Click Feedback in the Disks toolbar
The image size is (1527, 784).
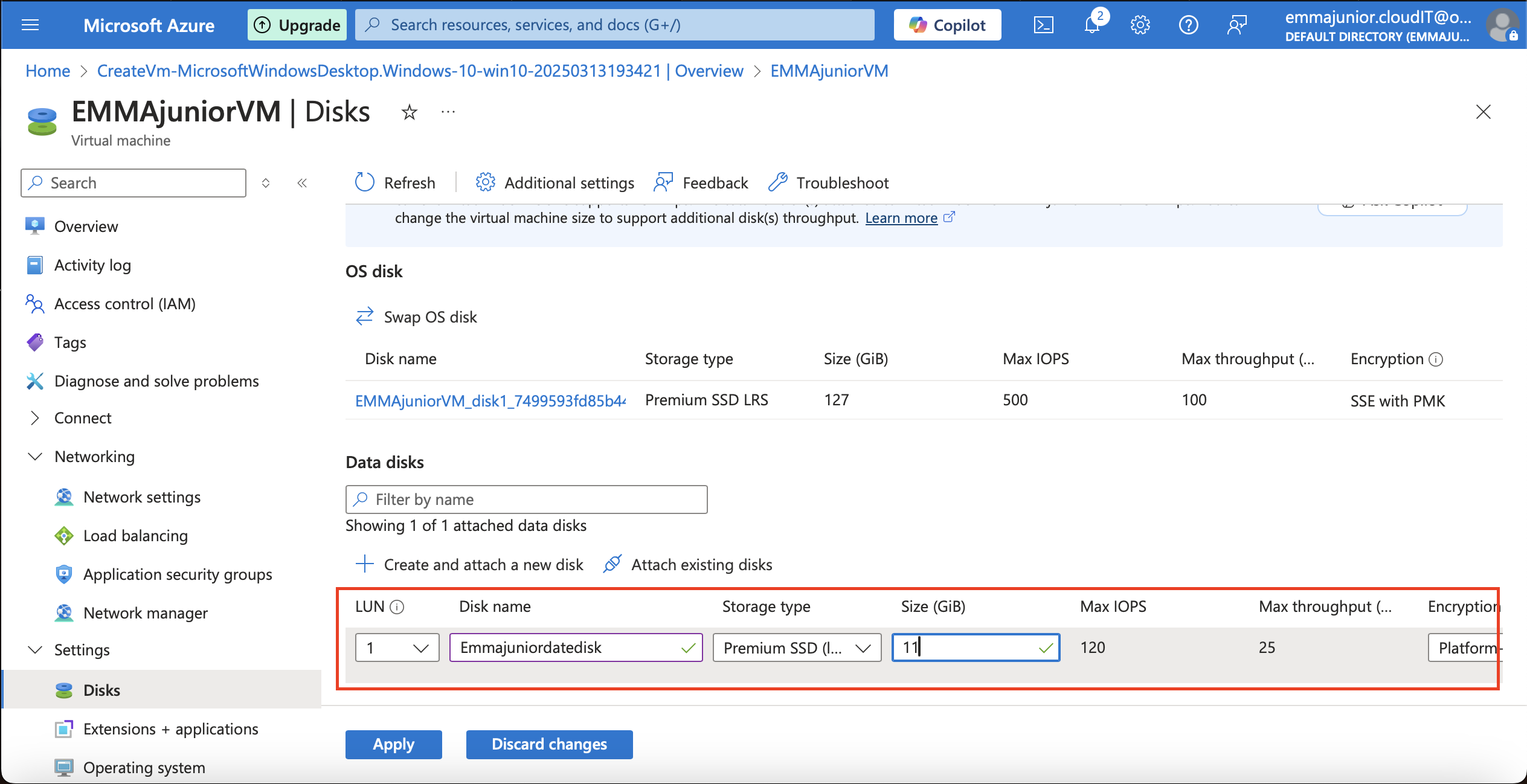coord(701,182)
